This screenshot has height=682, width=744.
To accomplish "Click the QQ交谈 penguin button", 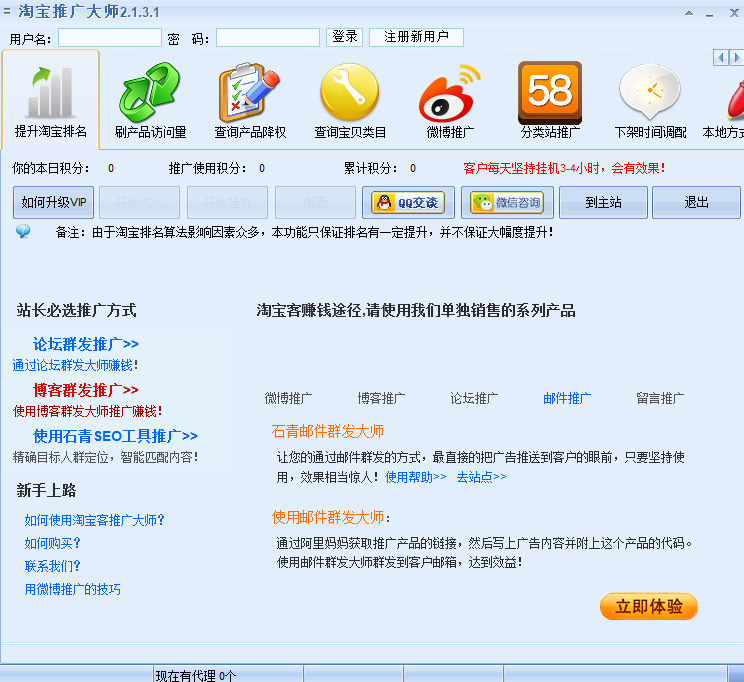I will click(x=408, y=203).
